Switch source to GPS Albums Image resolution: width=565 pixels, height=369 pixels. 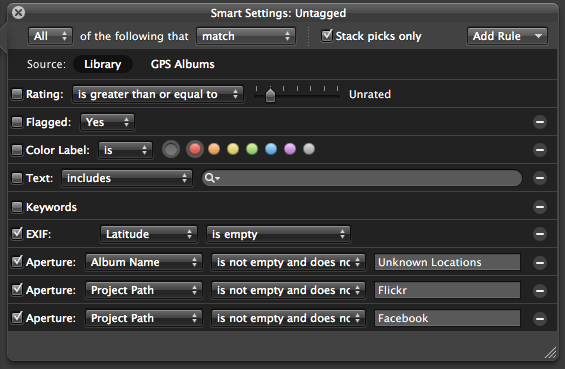(x=182, y=64)
